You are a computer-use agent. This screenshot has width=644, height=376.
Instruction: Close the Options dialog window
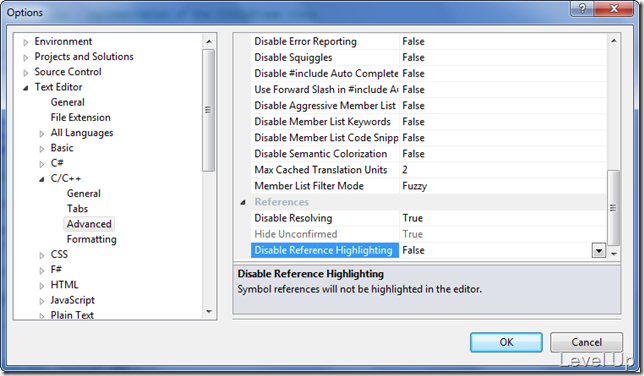pos(614,9)
